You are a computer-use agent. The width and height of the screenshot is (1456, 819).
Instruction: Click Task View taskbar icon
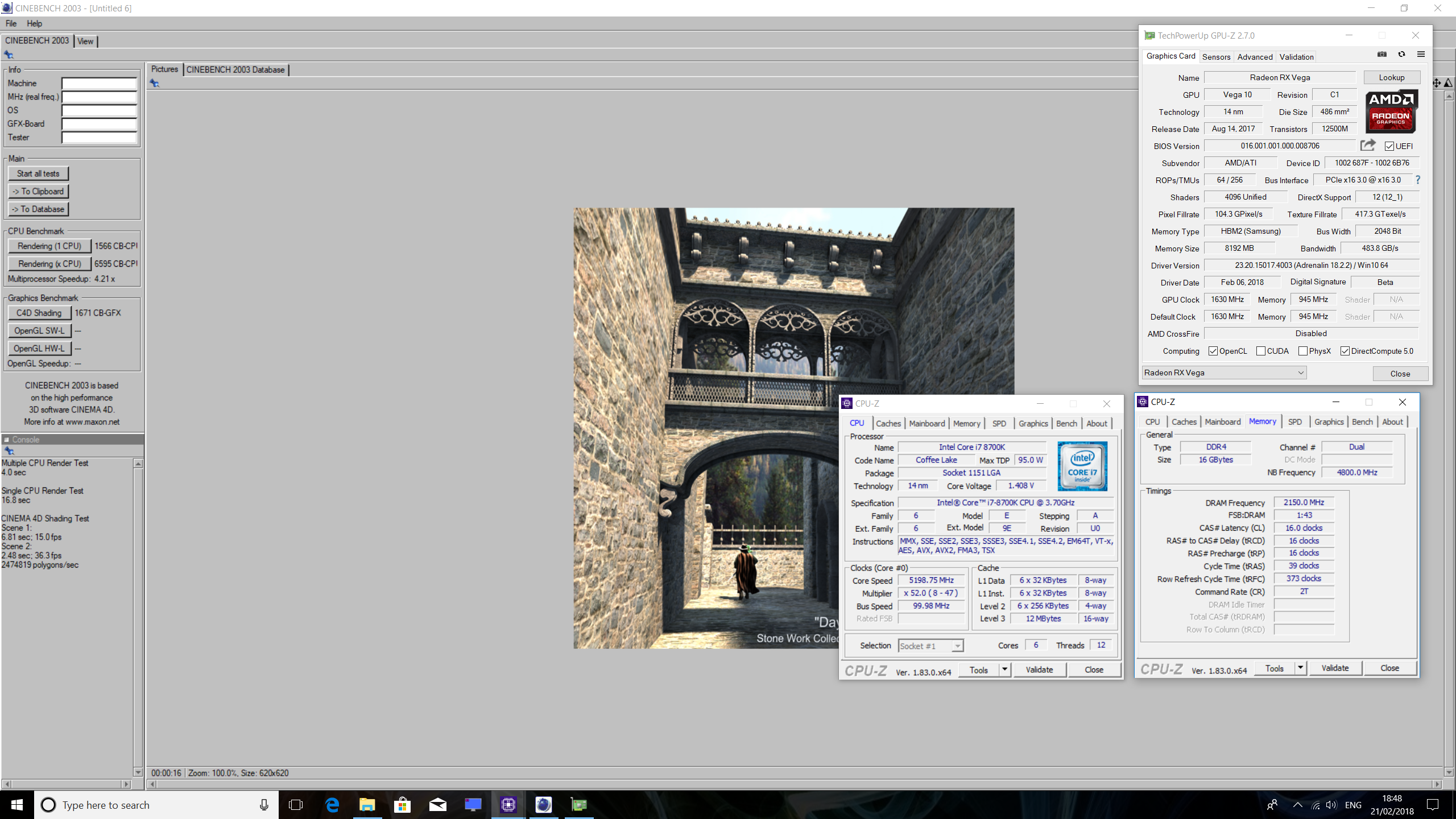point(296,805)
